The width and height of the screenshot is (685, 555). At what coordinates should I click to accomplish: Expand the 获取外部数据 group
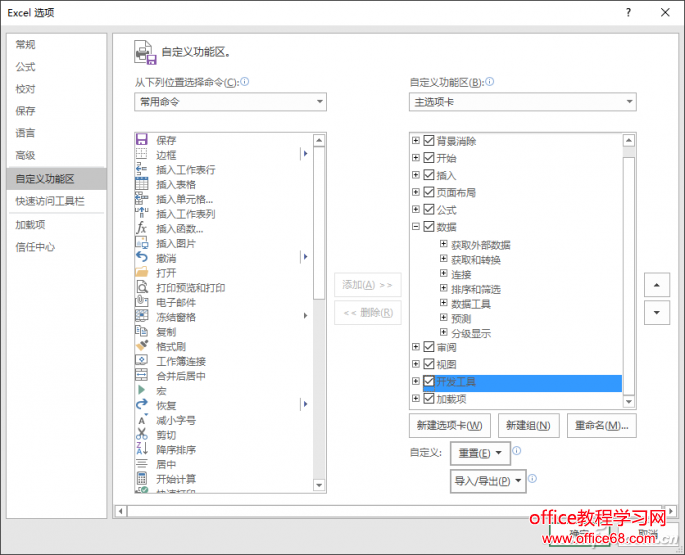click(x=443, y=243)
